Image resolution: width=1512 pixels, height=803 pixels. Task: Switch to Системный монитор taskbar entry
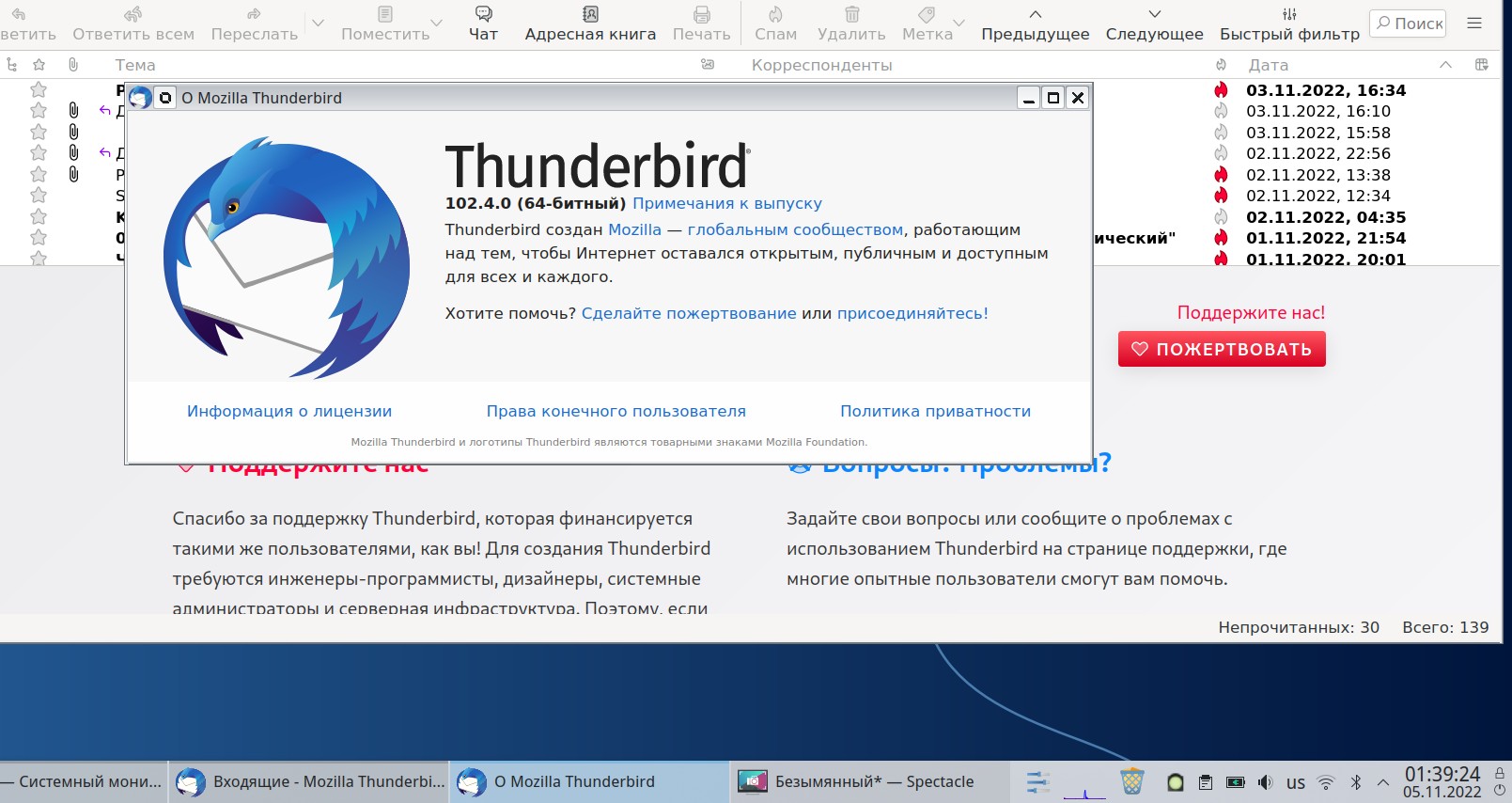click(x=83, y=782)
